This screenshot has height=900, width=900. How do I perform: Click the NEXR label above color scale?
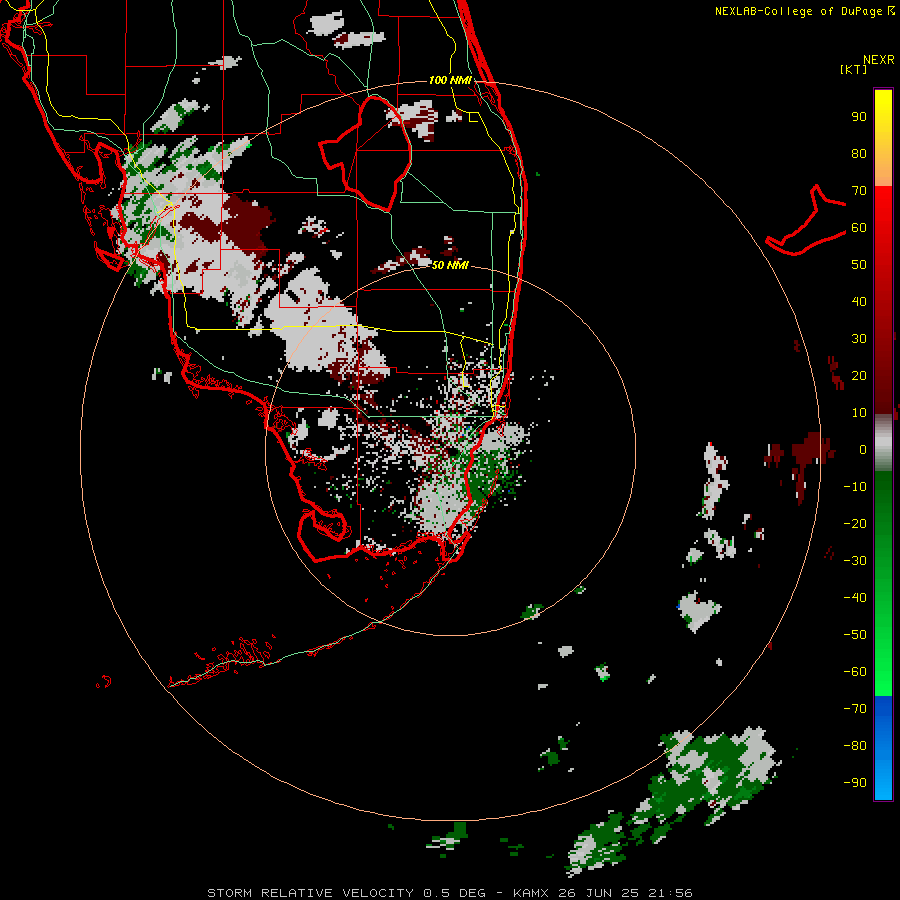click(878, 60)
